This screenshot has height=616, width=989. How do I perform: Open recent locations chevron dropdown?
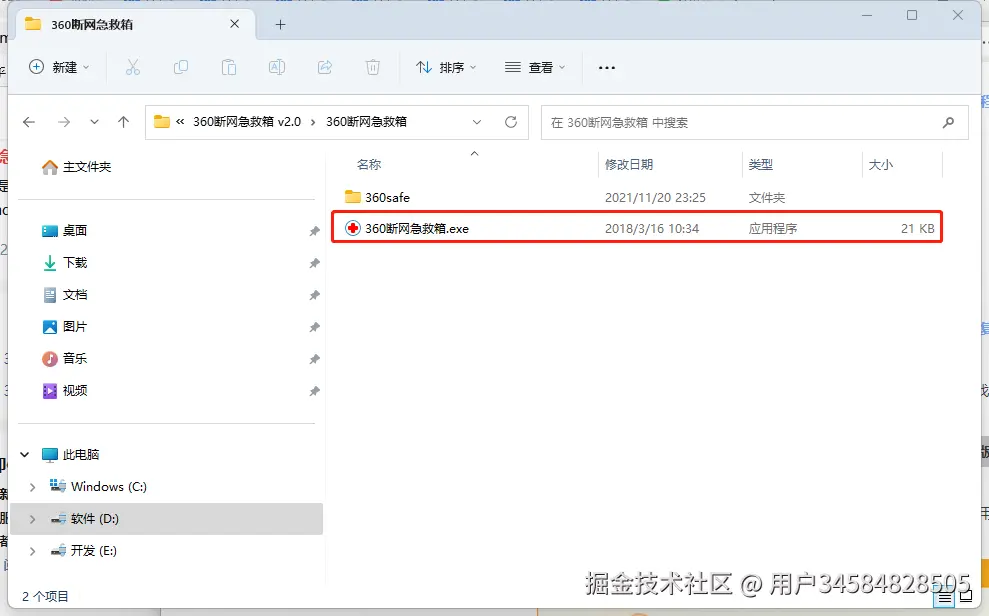(94, 122)
